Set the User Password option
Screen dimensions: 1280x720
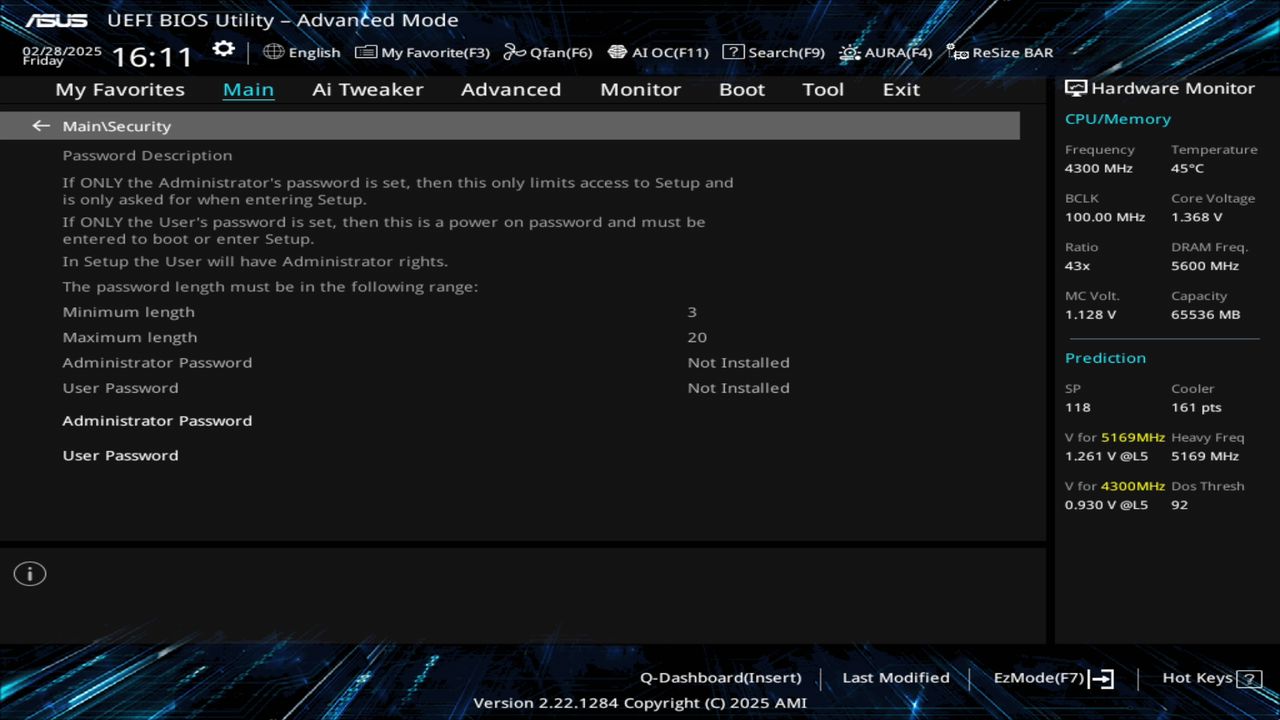(120, 455)
